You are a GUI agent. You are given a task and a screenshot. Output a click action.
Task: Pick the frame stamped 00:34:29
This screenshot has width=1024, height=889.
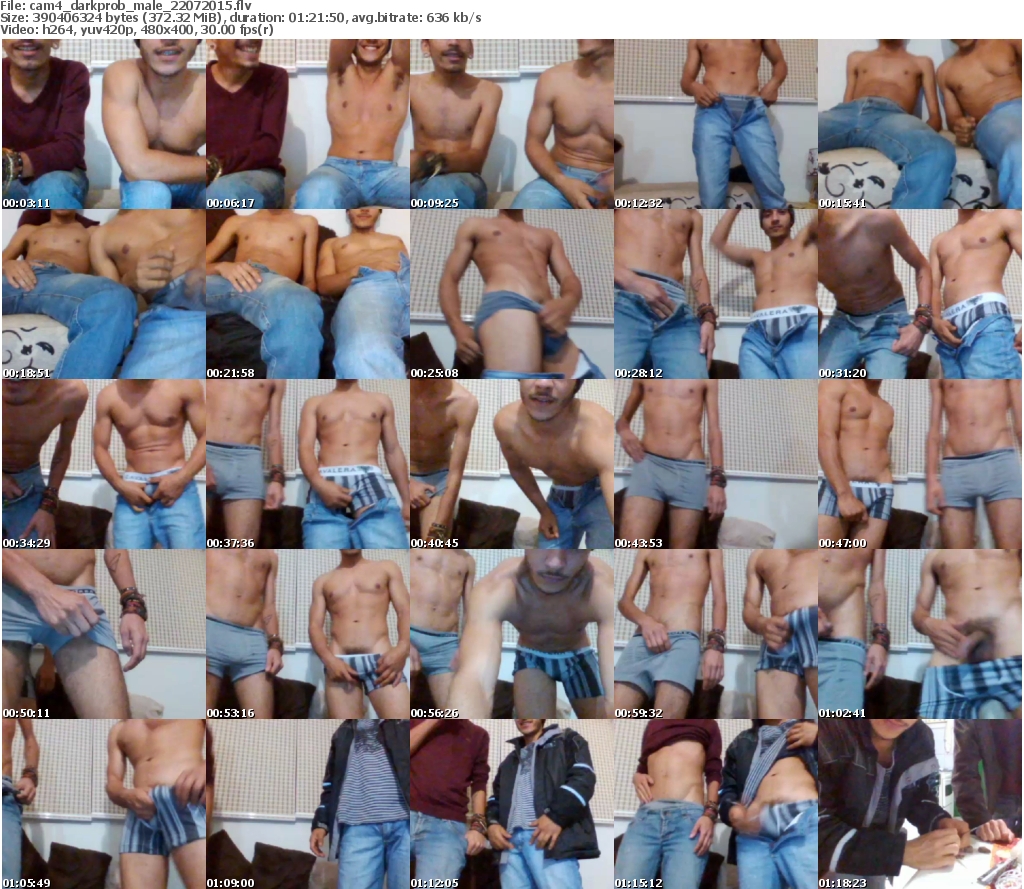104,464
